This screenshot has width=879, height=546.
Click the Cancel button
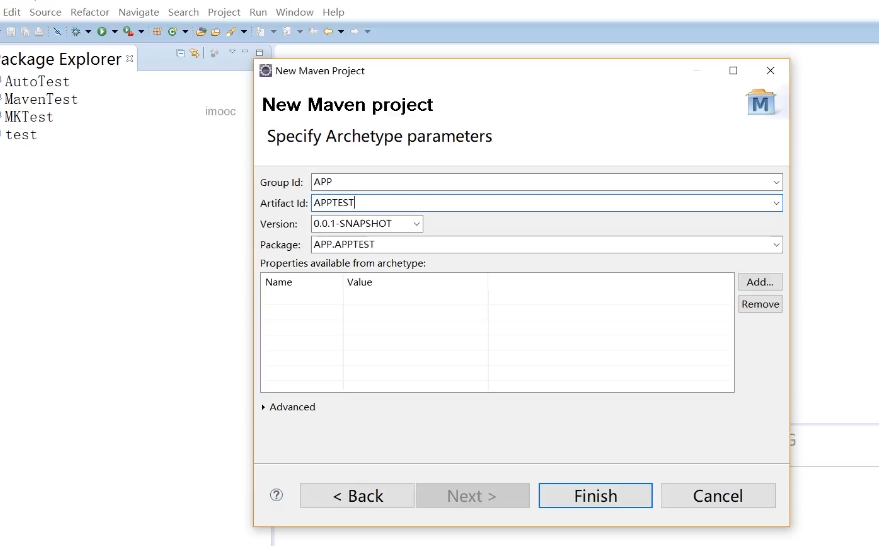point(718,496)
